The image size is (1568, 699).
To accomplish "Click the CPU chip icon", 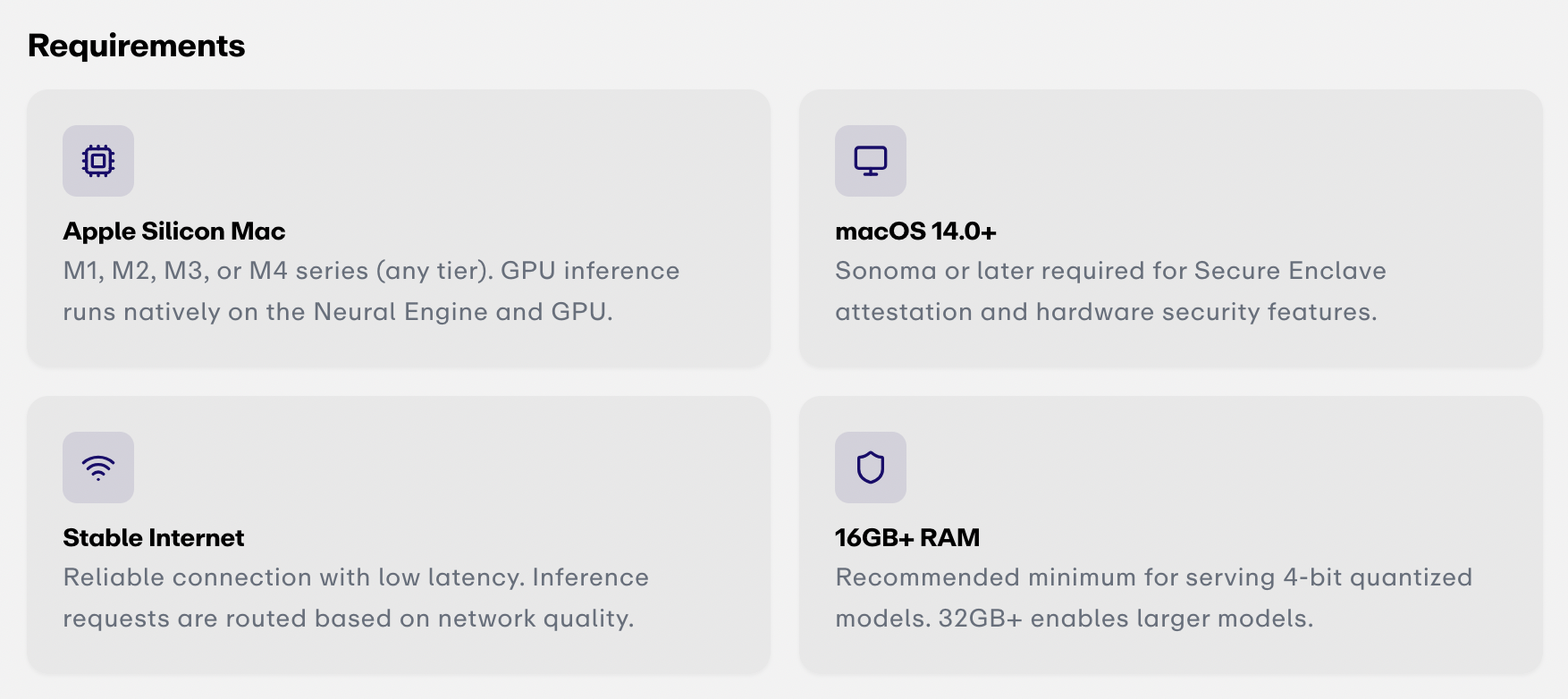I will click(98, 161).
